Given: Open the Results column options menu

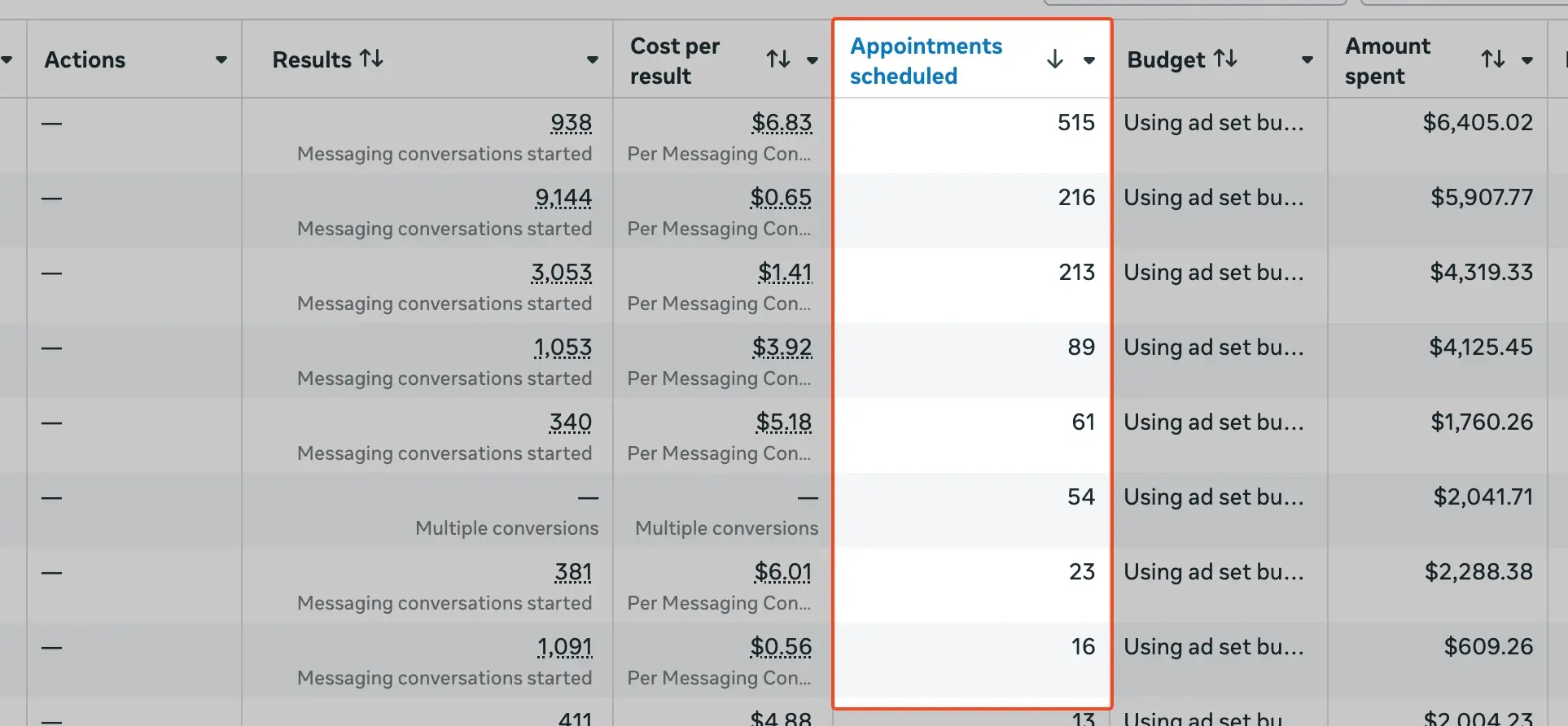Looking at the screenshot, I should (x=592, y=59).
